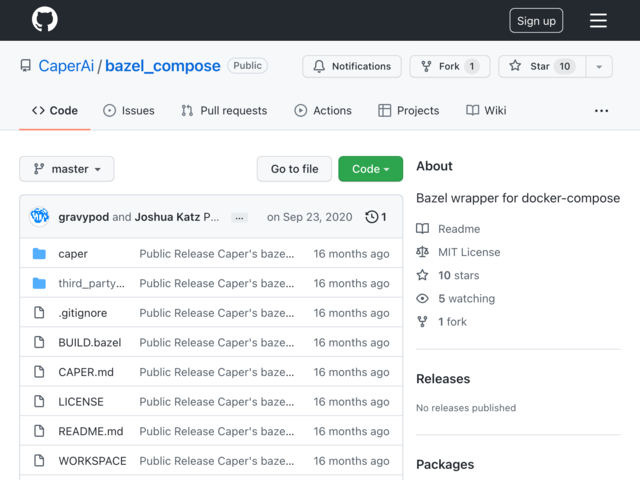Click the eye icon beside 5 watching
This screenshot has width=640, height=480.
422,298
